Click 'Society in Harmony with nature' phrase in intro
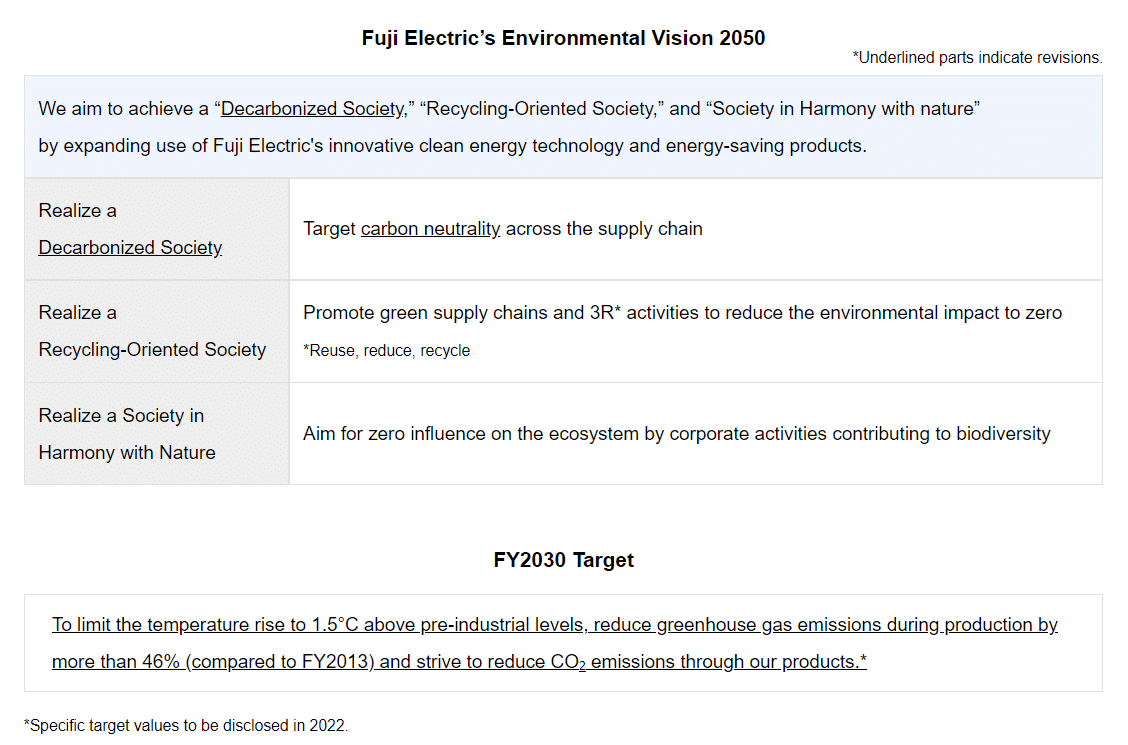The width and height of the screenshot is (1128, 745). [x=842, y=109]
